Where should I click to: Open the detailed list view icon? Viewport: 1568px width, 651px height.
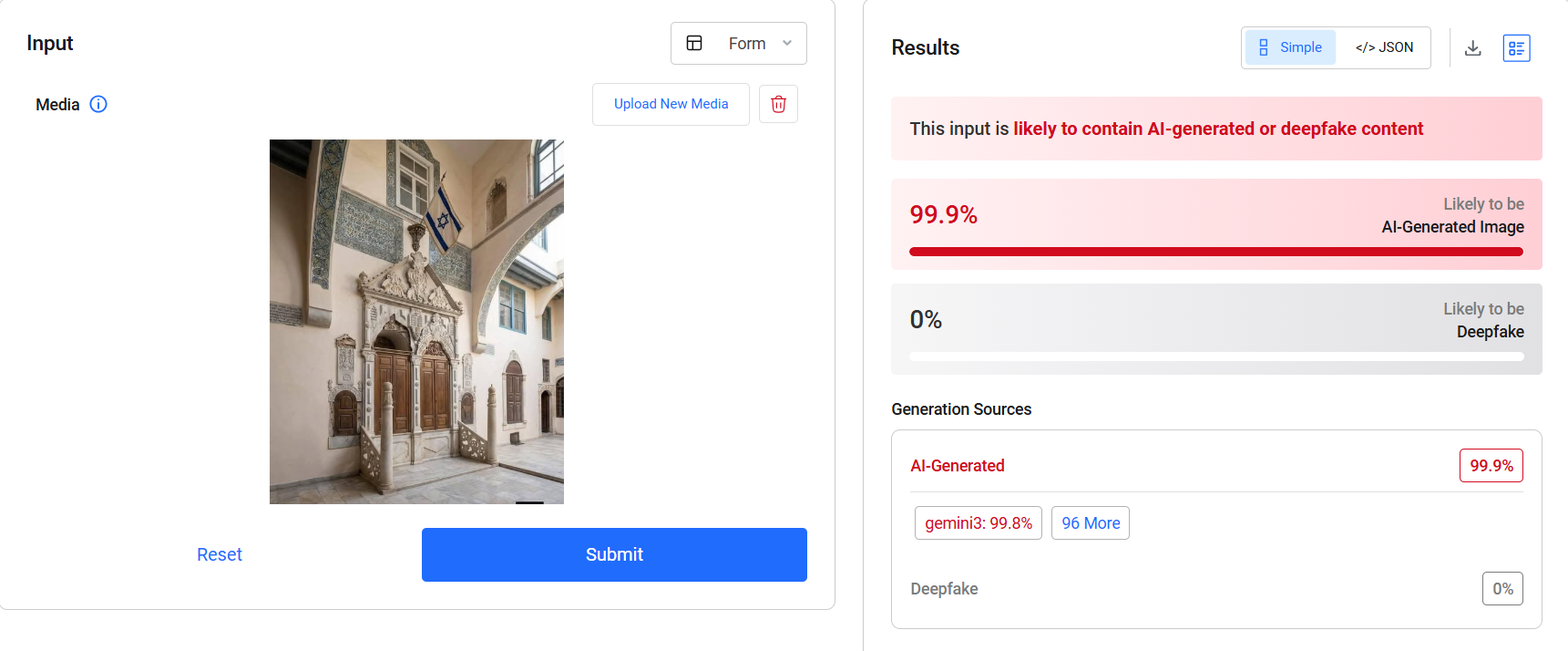click(1516, 48)
